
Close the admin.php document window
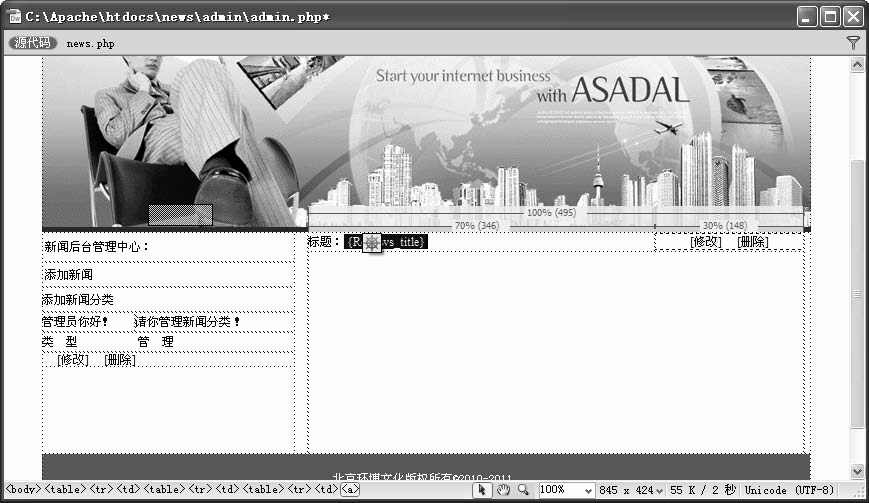pos(853,17)
